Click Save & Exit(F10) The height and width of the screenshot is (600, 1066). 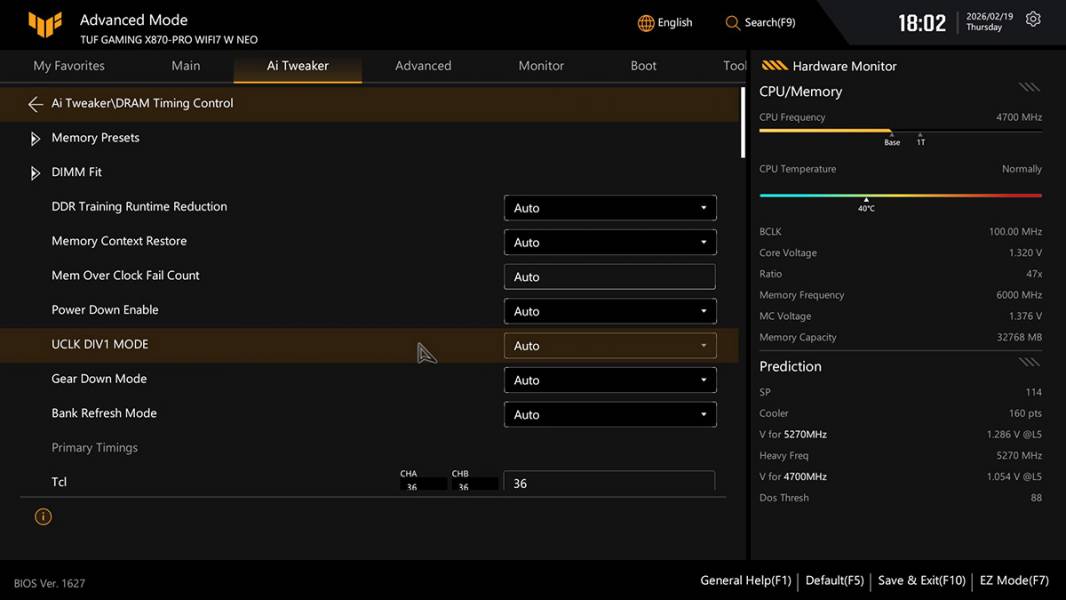point(921,580)
